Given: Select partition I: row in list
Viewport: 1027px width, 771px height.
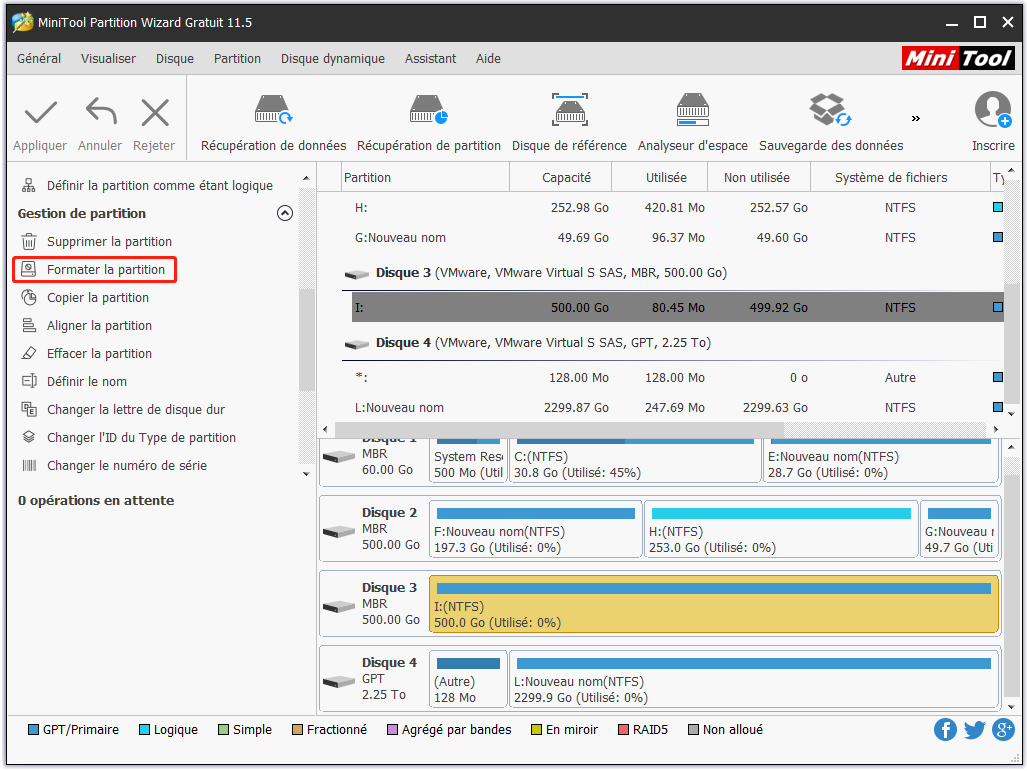Looking at the screenshot, I should tap(678, 307).
